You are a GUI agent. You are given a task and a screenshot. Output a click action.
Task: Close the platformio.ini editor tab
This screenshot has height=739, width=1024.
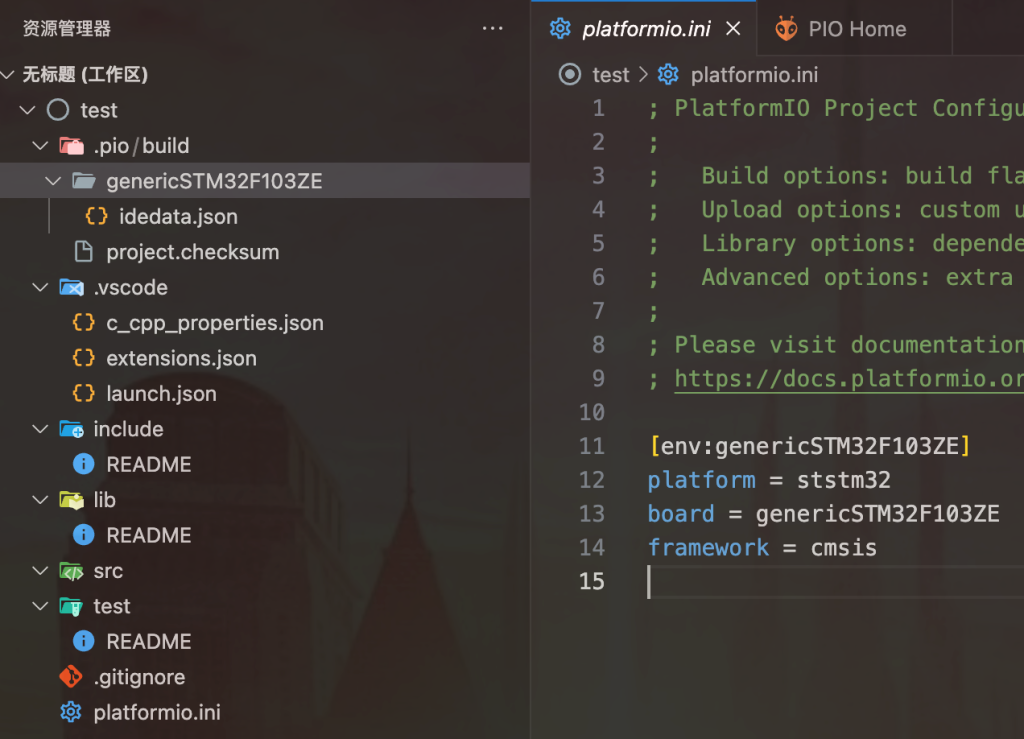click(x=733, y=29)
